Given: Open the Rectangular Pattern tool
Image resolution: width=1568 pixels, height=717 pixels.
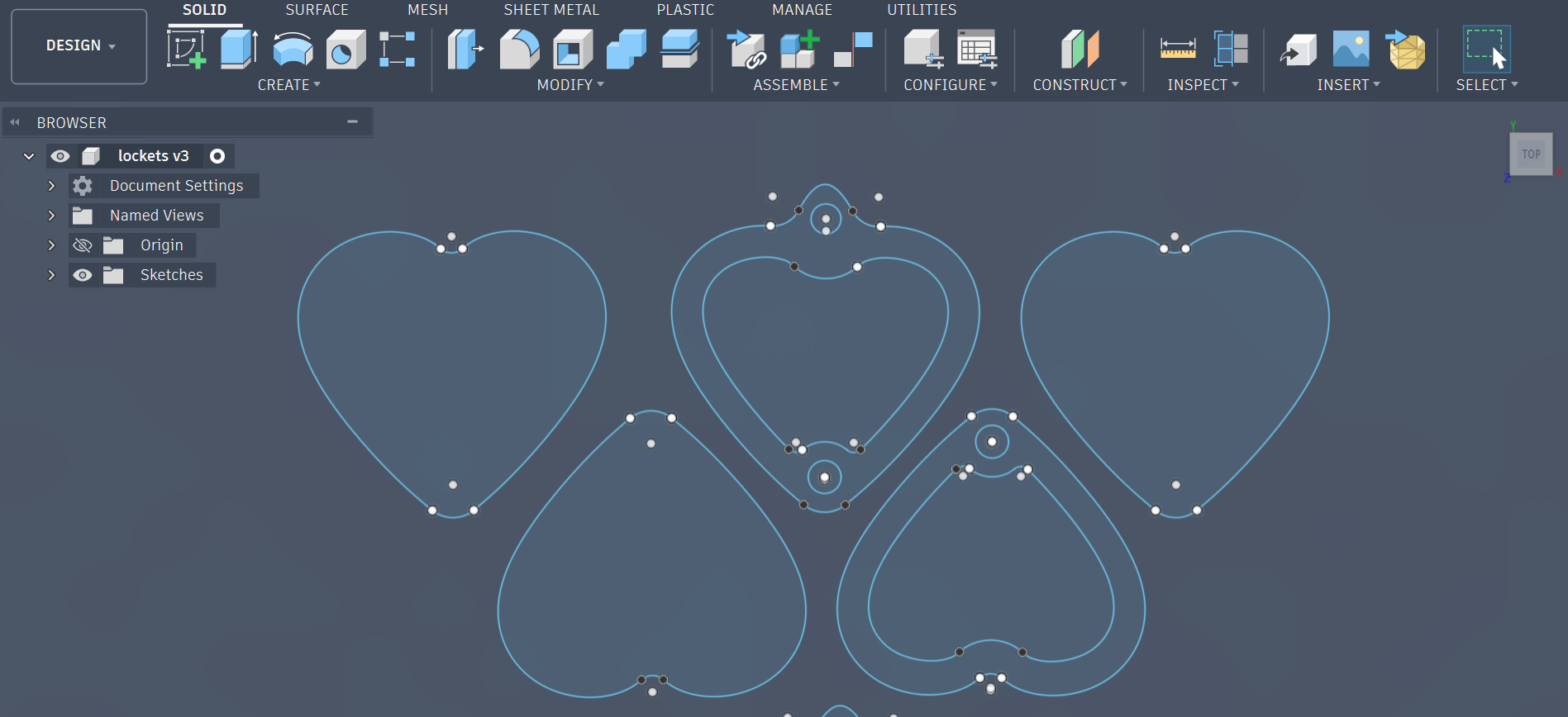Looking at the screenshot, I should point(397,50).
